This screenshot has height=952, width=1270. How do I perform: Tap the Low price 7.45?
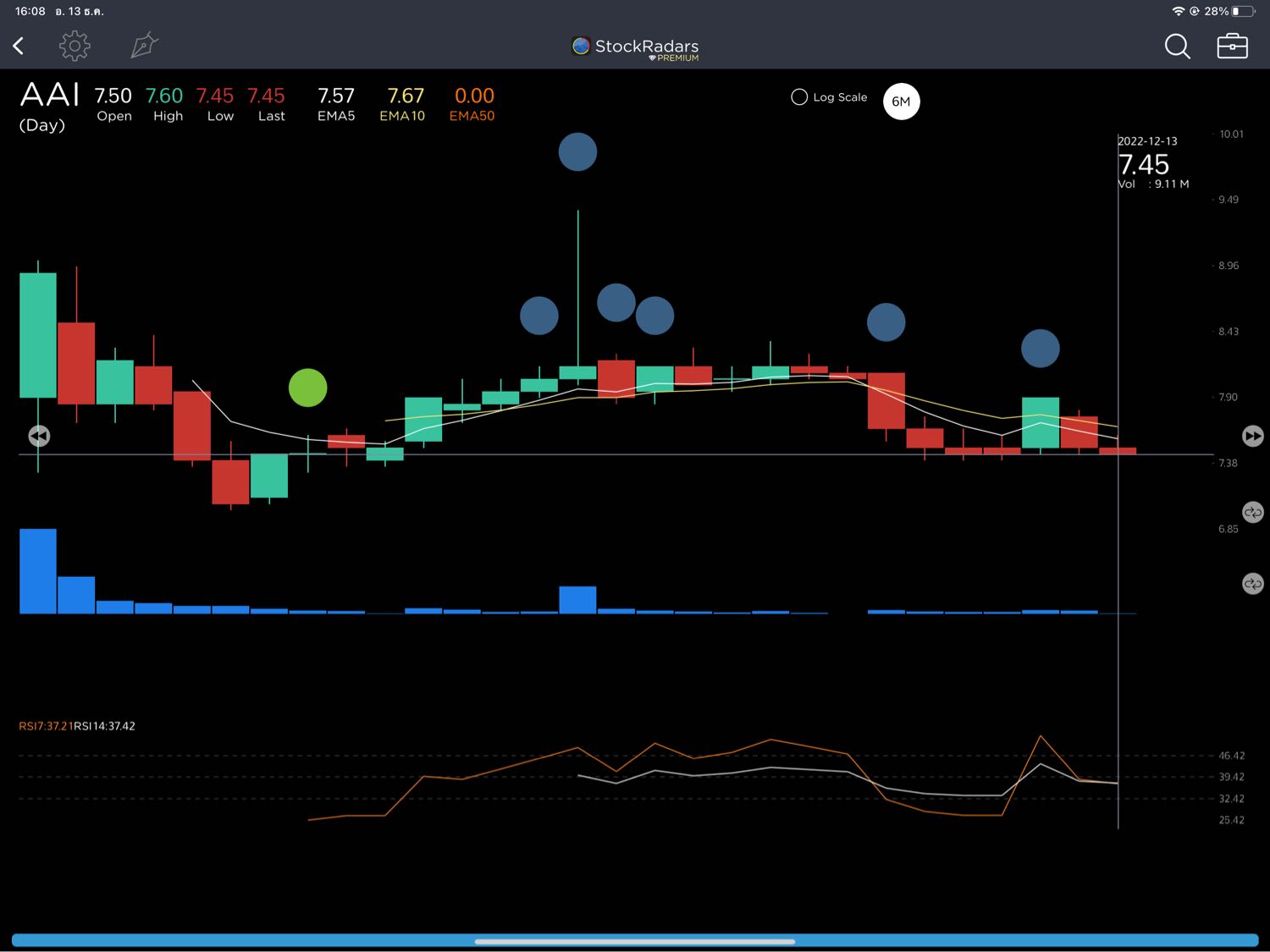tap(215, 96)
